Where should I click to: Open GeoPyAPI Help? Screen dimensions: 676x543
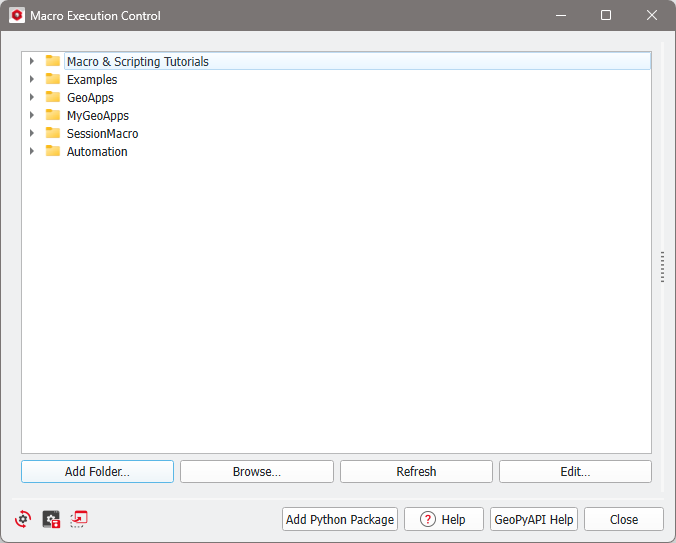(x=534, y=519)
